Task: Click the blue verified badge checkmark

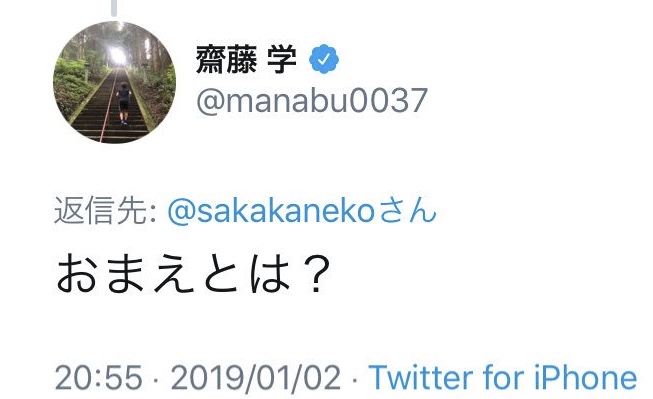Action: (x=324, y=59)
